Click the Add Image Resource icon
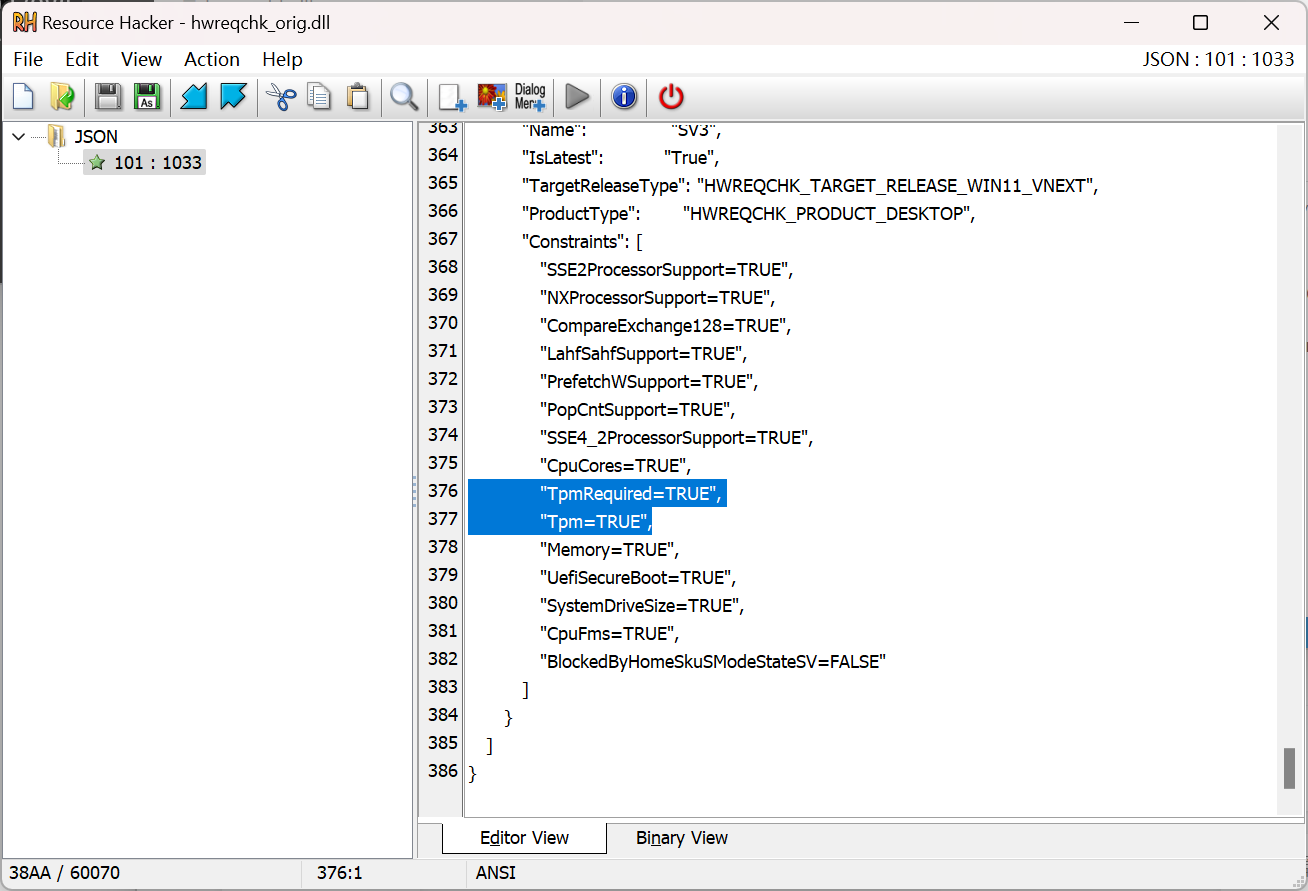 pyautogui.click(x=492, y=97)
